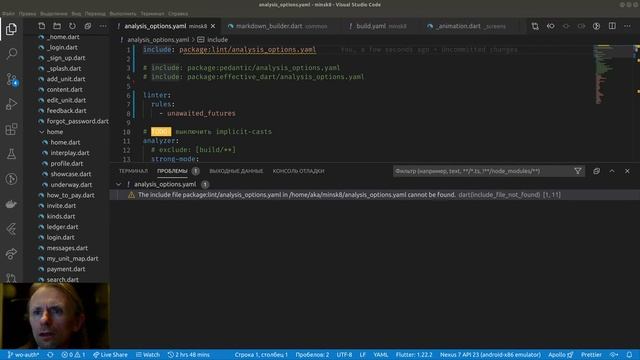Image resolution: width=640 pixels, height=360 pixels.
Task: Open ledger.dart in explorer
Action: [62, 227]
